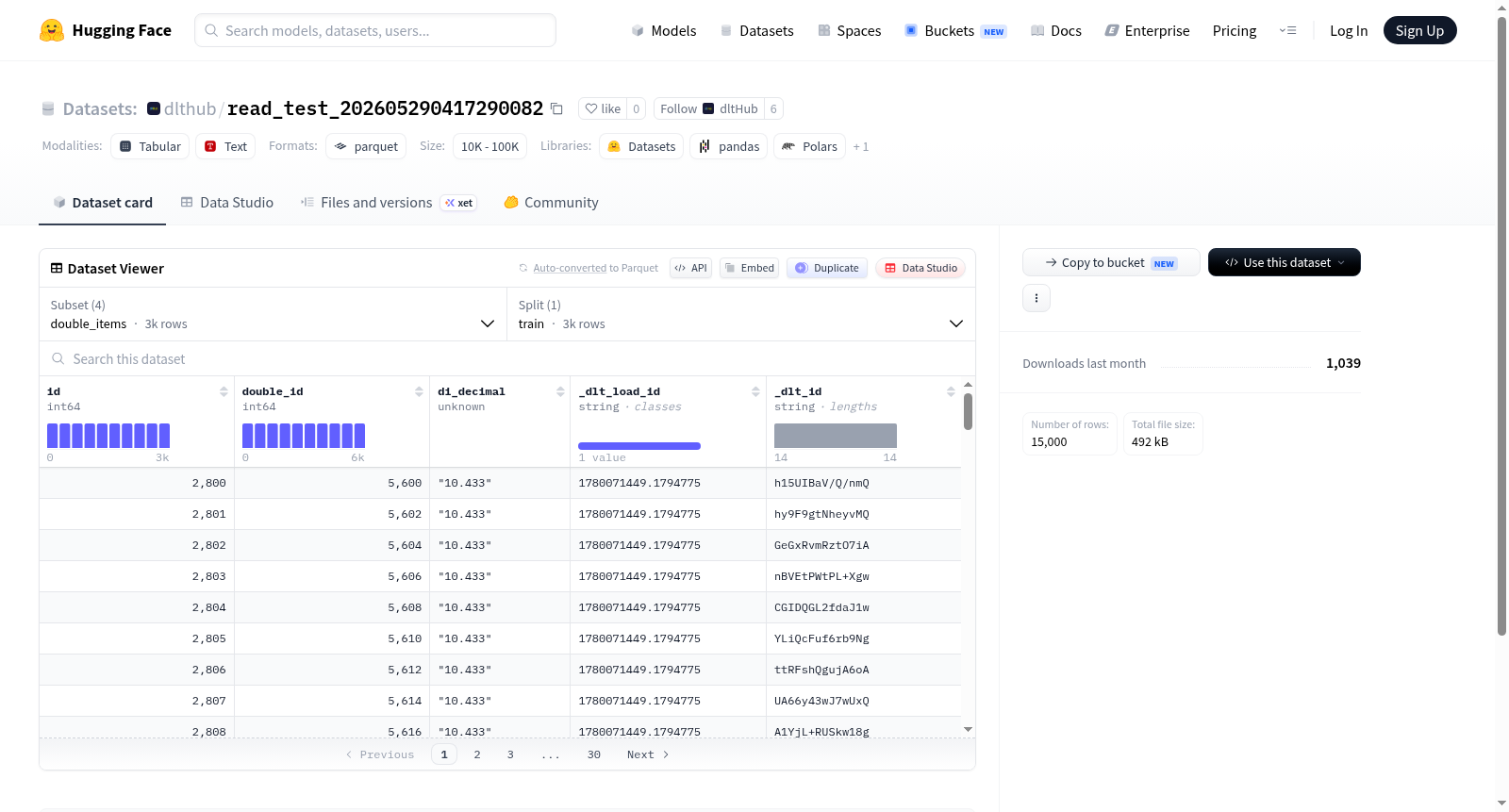
Task: Focus the models, datasets, users search box
Action: (375, 30)
